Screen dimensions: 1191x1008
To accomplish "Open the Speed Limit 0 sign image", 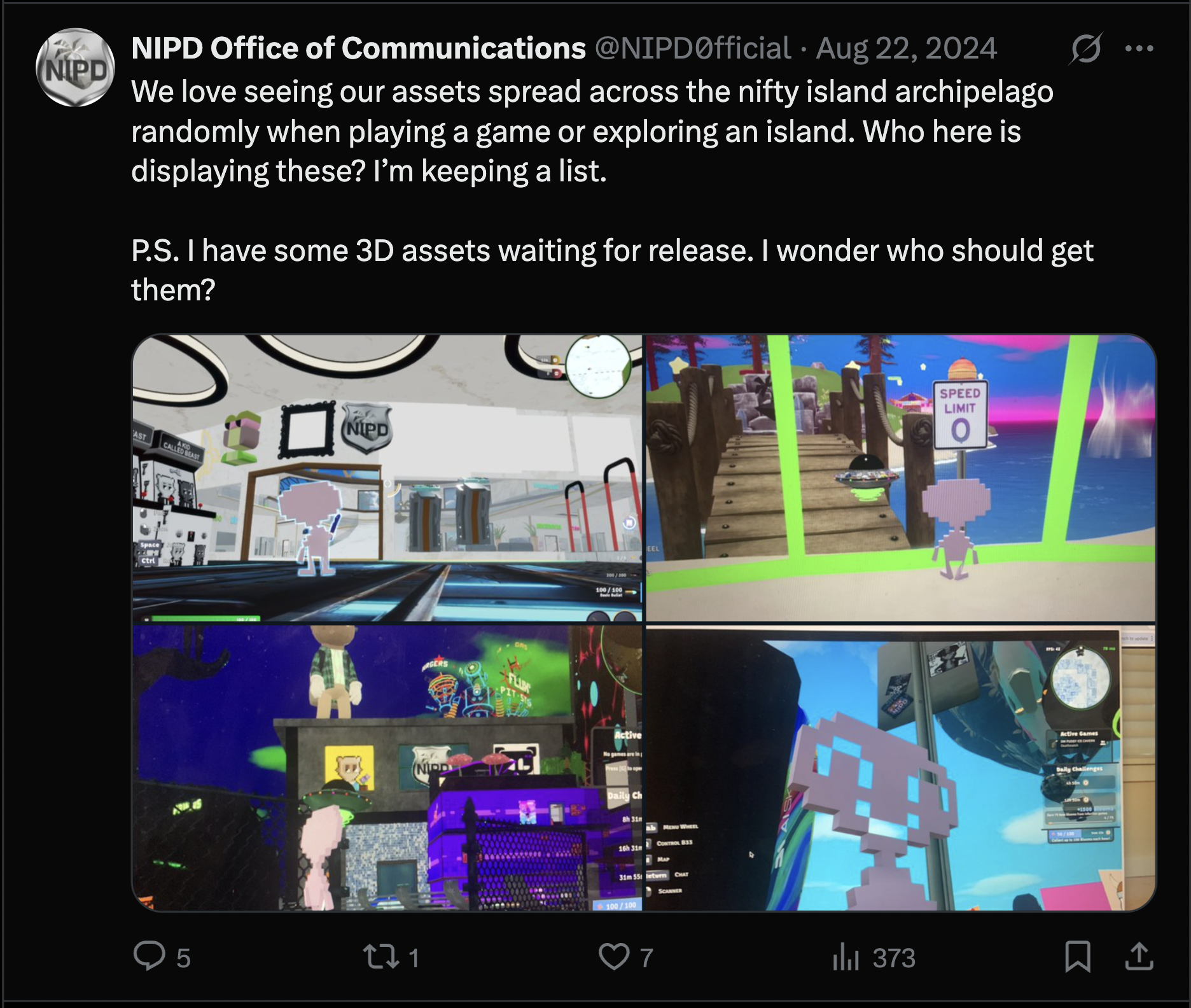I will [901, 478].
